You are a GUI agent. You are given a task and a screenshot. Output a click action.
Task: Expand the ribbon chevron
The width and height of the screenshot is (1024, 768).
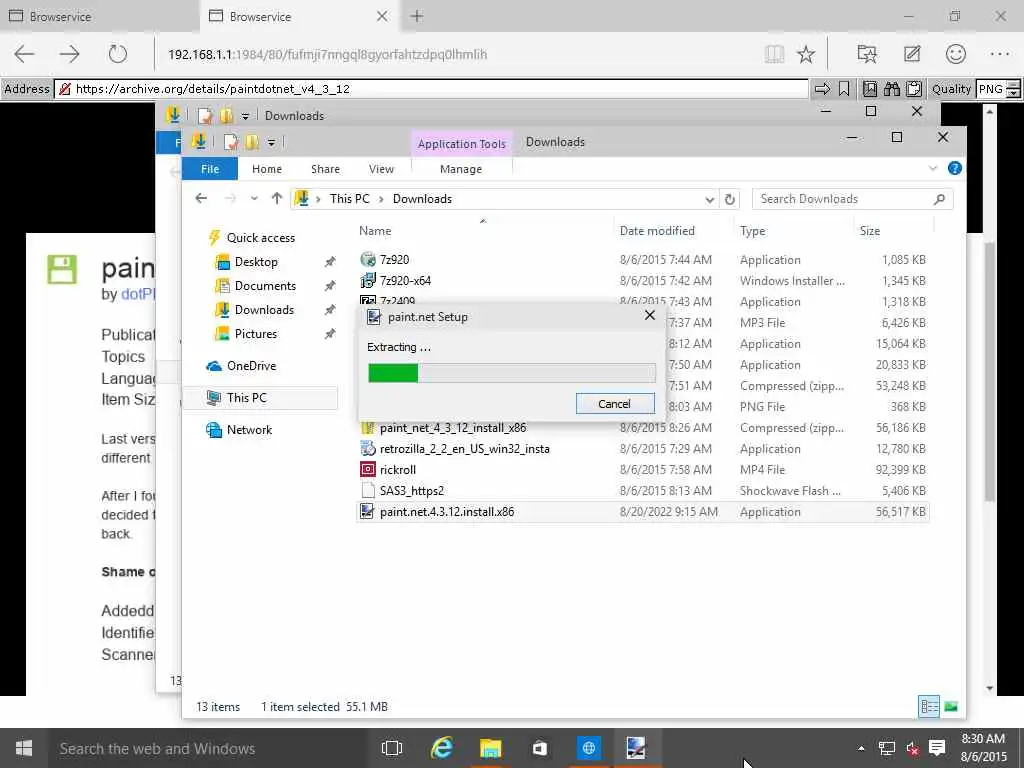(x=933, y=168)
